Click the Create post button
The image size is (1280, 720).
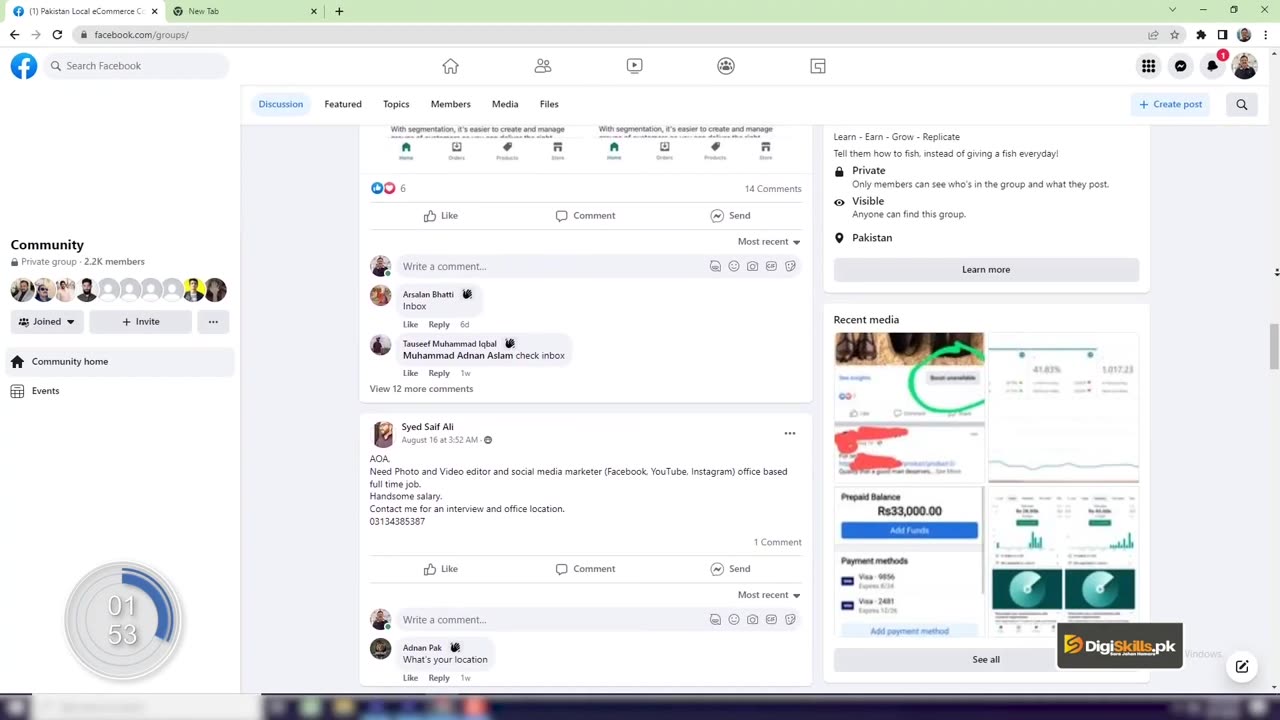pyautogui.click(x=1170, y=104)
